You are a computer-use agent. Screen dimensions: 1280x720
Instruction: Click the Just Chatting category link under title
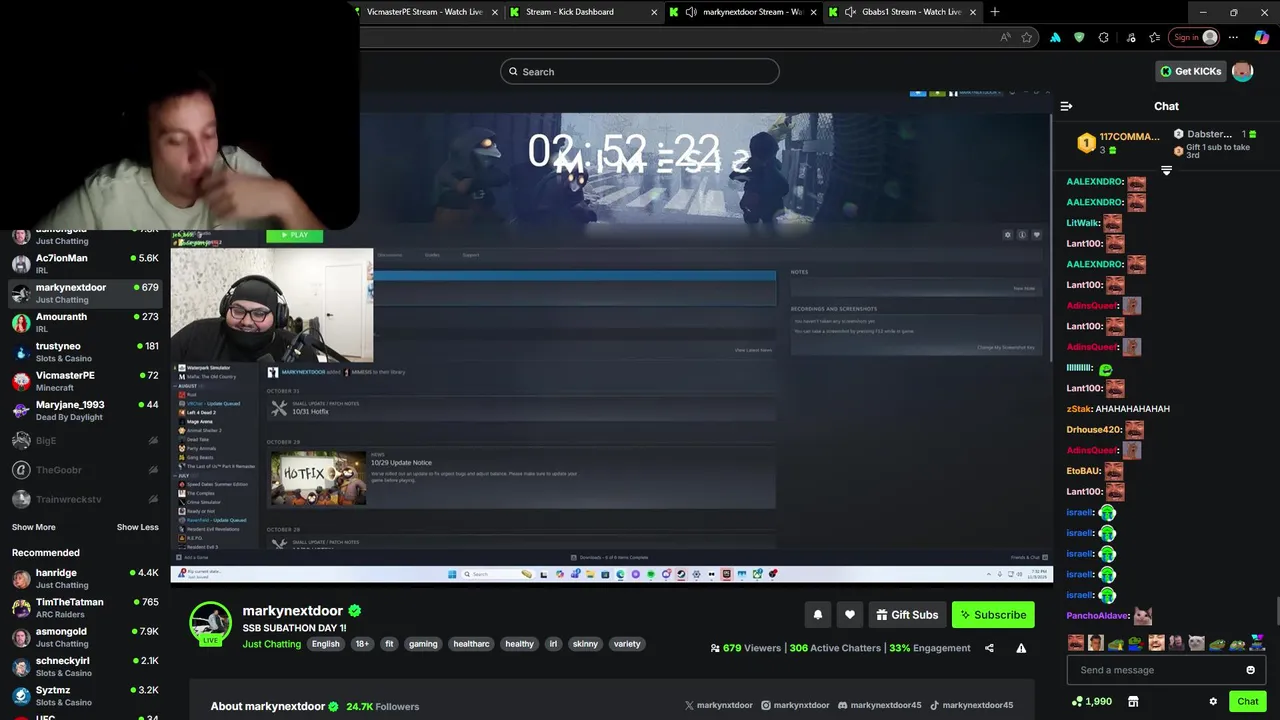[271, 644]
